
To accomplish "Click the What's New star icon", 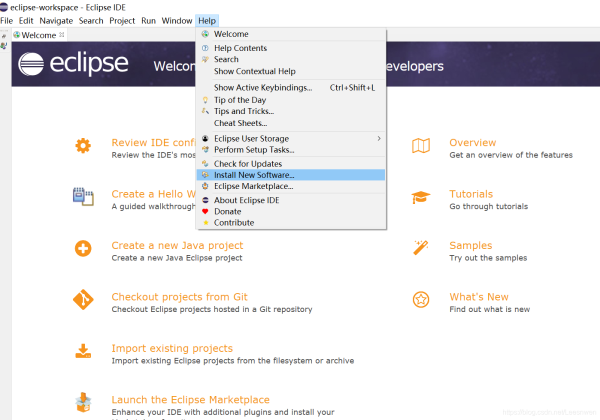I will [x=421, y=300].
